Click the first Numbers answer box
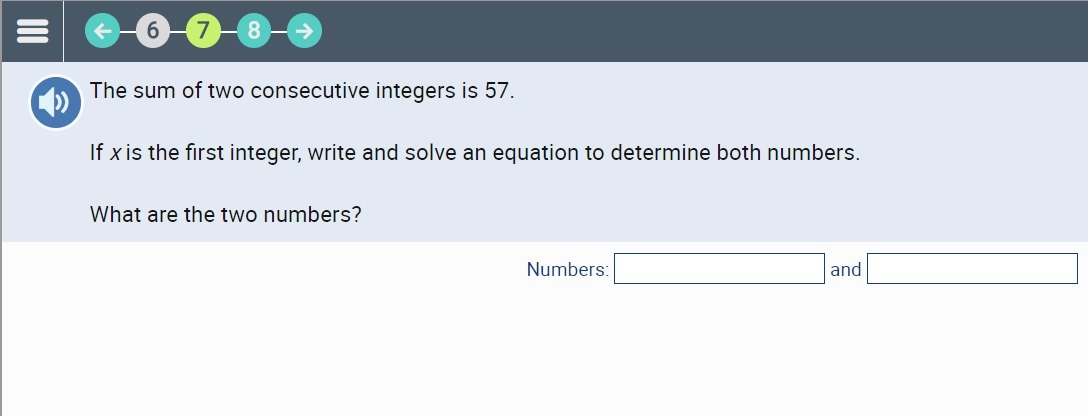Image resolution: width=1088 pixels, height=416 pixels. (719, 269)
